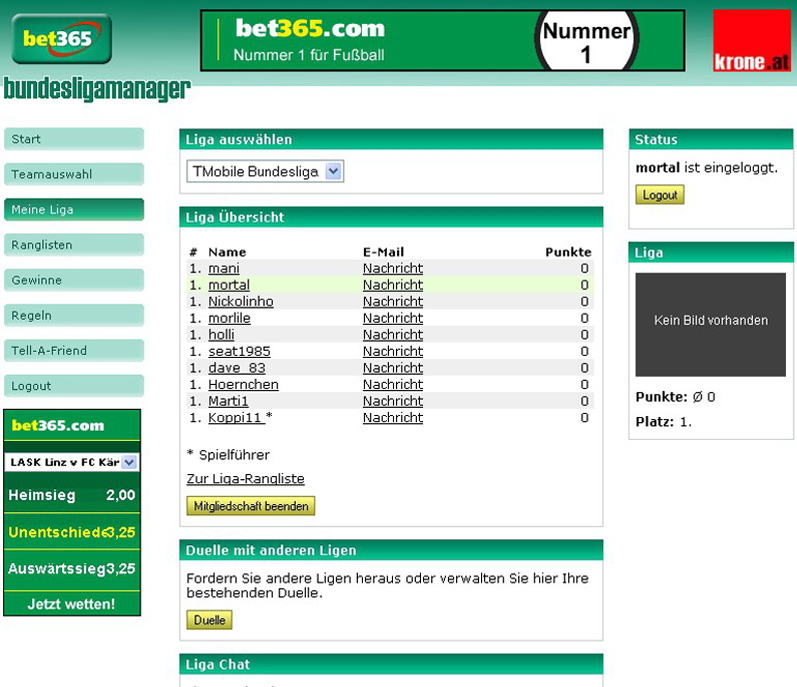Image resolution: width=797 pixels, height=687 pixels.
Task: Send Nachricht to Nickolinho
Action: pyautogui.click(x=393, y=302)
